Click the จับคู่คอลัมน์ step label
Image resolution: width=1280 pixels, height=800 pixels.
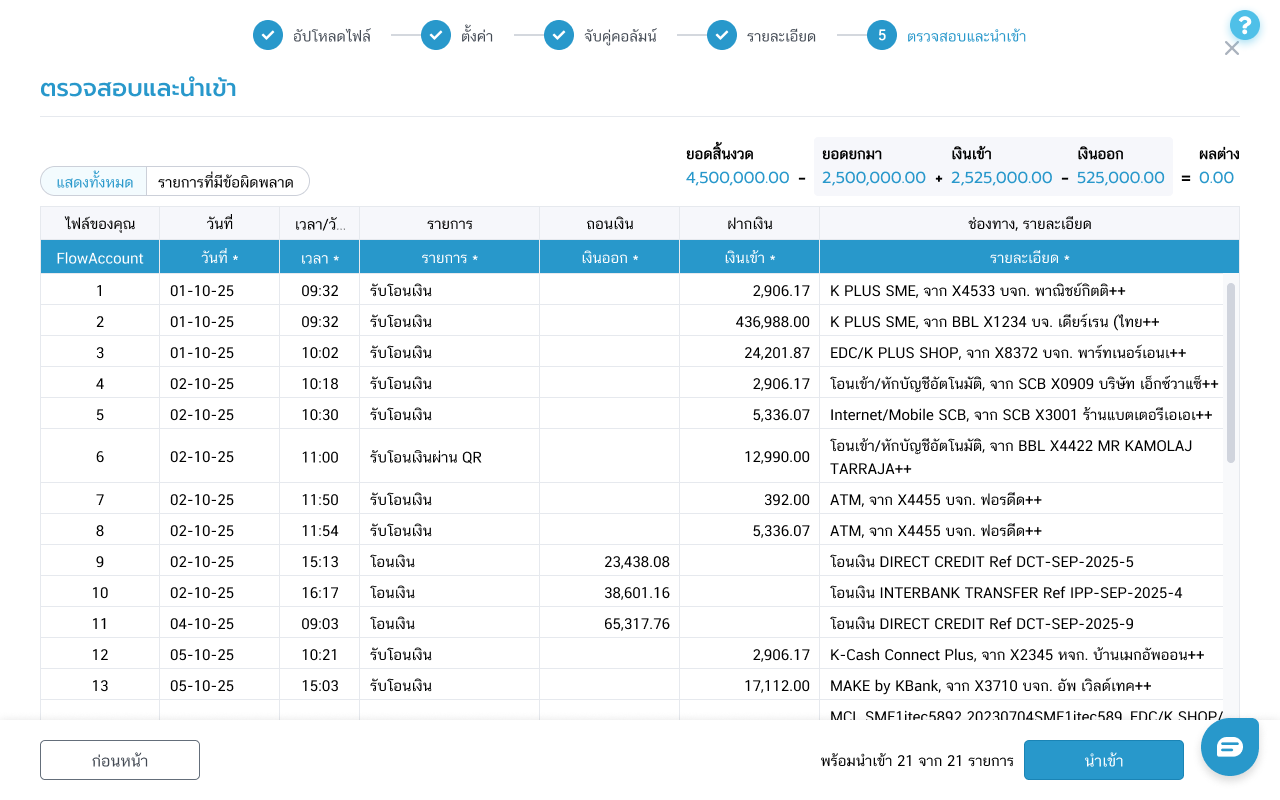[620, 37]
